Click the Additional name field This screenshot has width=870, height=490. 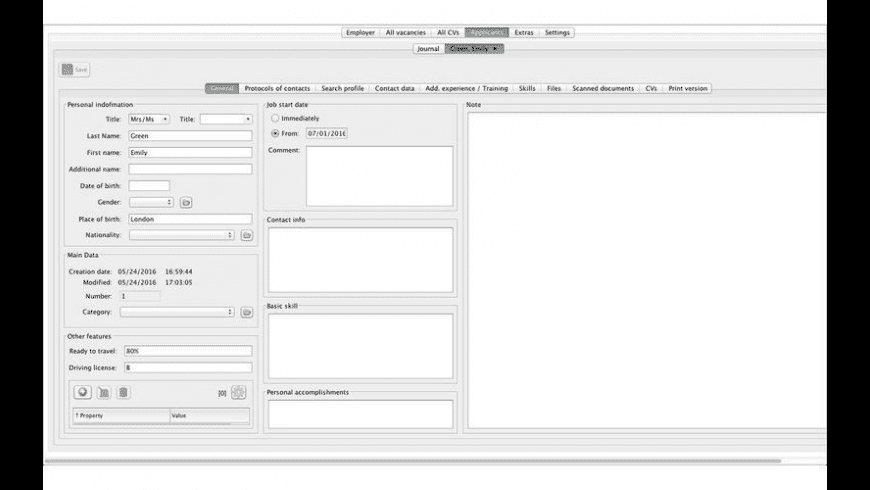coord(190,169)
